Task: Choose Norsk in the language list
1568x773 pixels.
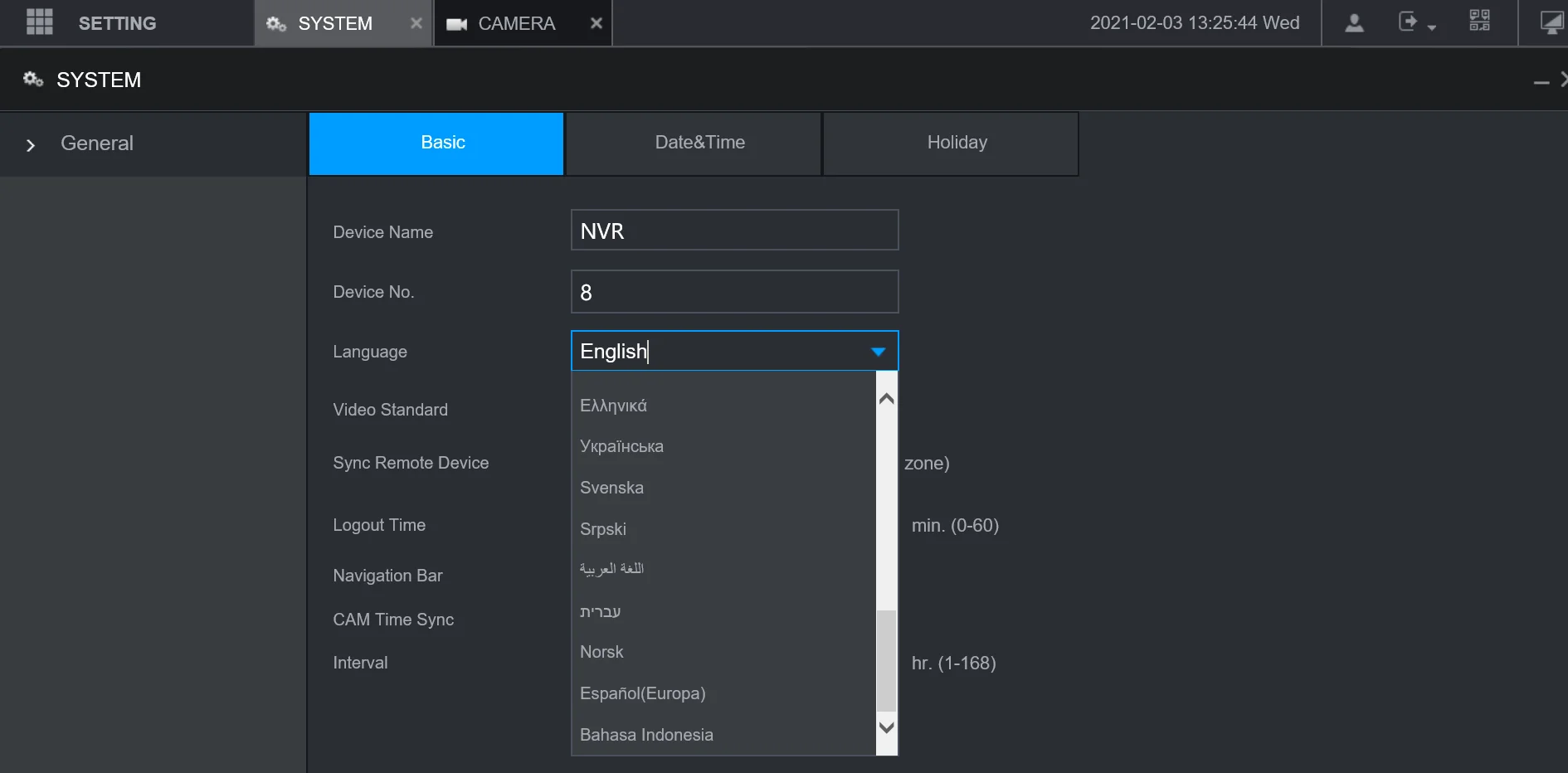Action: point(601,652)
